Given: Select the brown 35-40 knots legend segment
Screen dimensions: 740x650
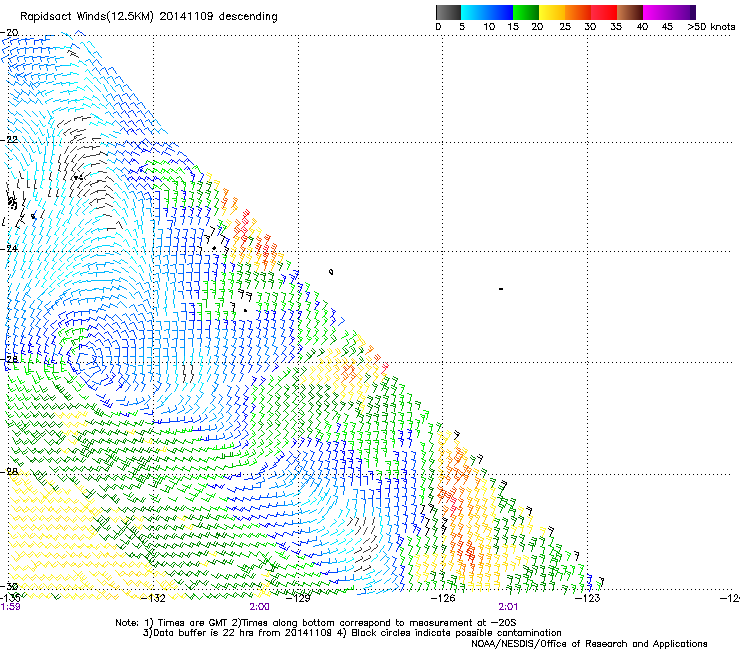Looking at the screenshot, I should 630,12.
